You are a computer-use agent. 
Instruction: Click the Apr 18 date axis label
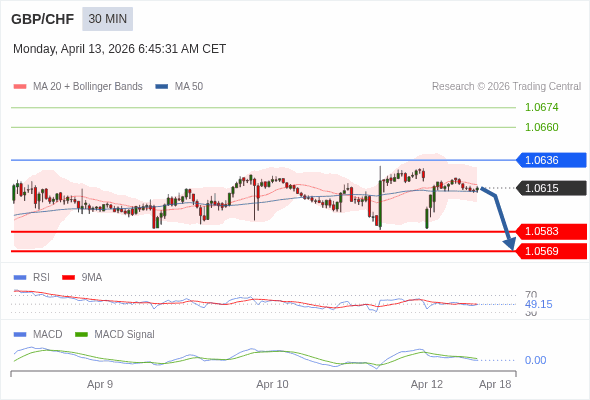tap(495, 385)
